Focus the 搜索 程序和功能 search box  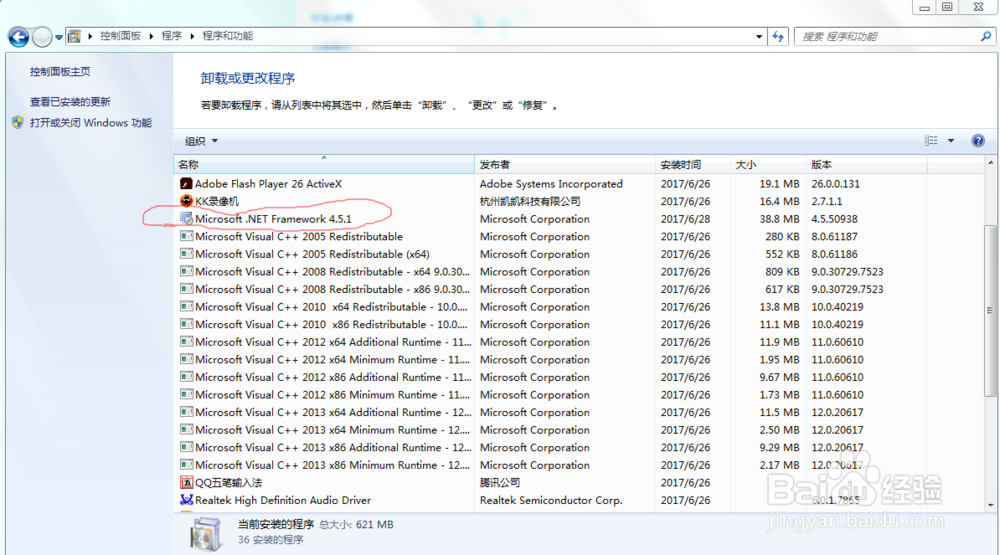click(x=886, y=36)
